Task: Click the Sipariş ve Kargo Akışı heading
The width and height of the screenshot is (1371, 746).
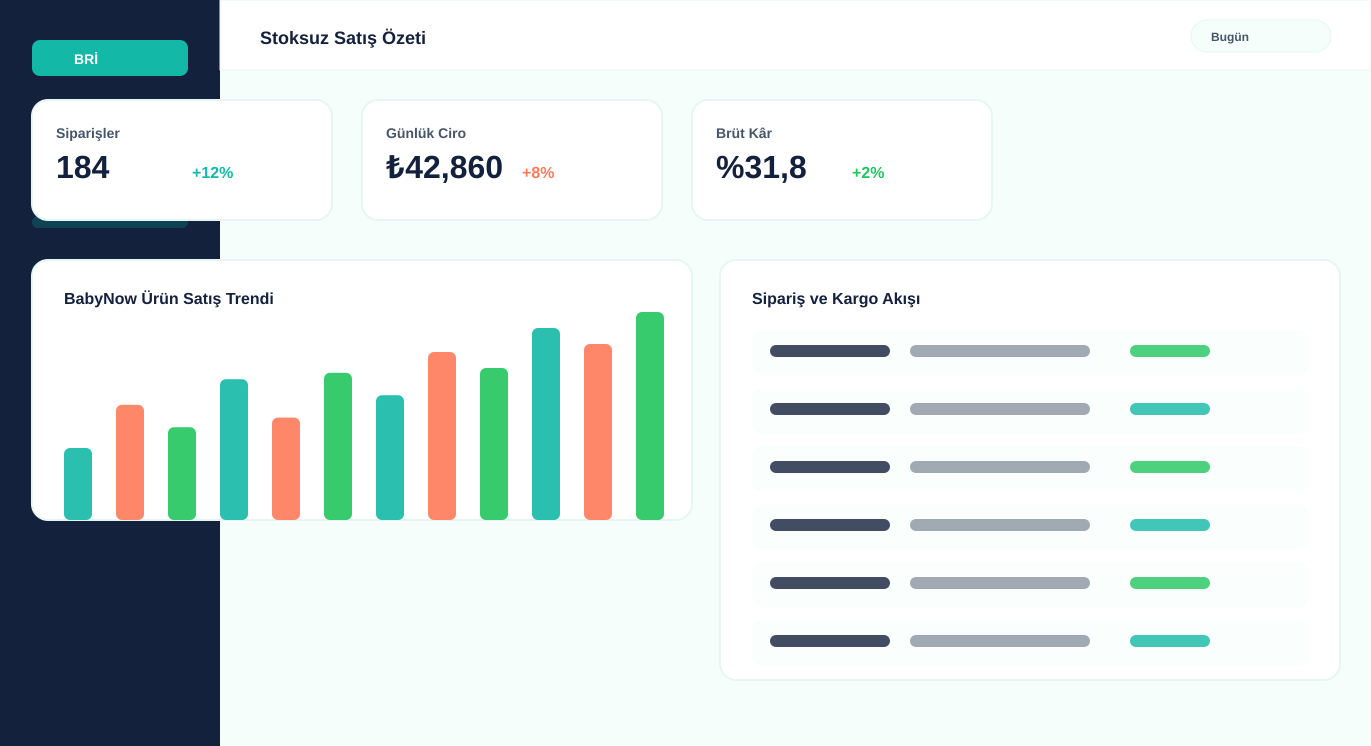Action: (x=836, y=298)
